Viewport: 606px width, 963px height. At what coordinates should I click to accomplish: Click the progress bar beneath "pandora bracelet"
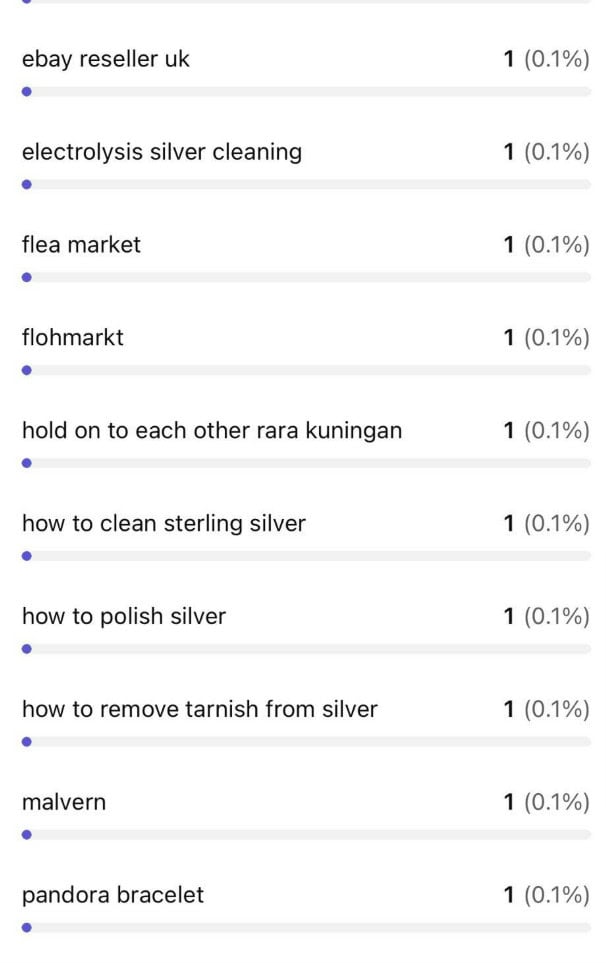pos(306,927)
